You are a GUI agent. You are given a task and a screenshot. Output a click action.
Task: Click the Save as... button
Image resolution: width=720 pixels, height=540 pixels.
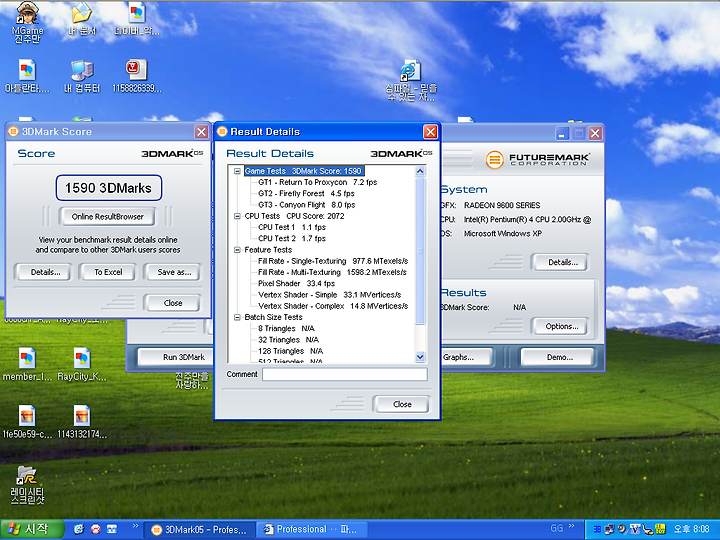173,272
